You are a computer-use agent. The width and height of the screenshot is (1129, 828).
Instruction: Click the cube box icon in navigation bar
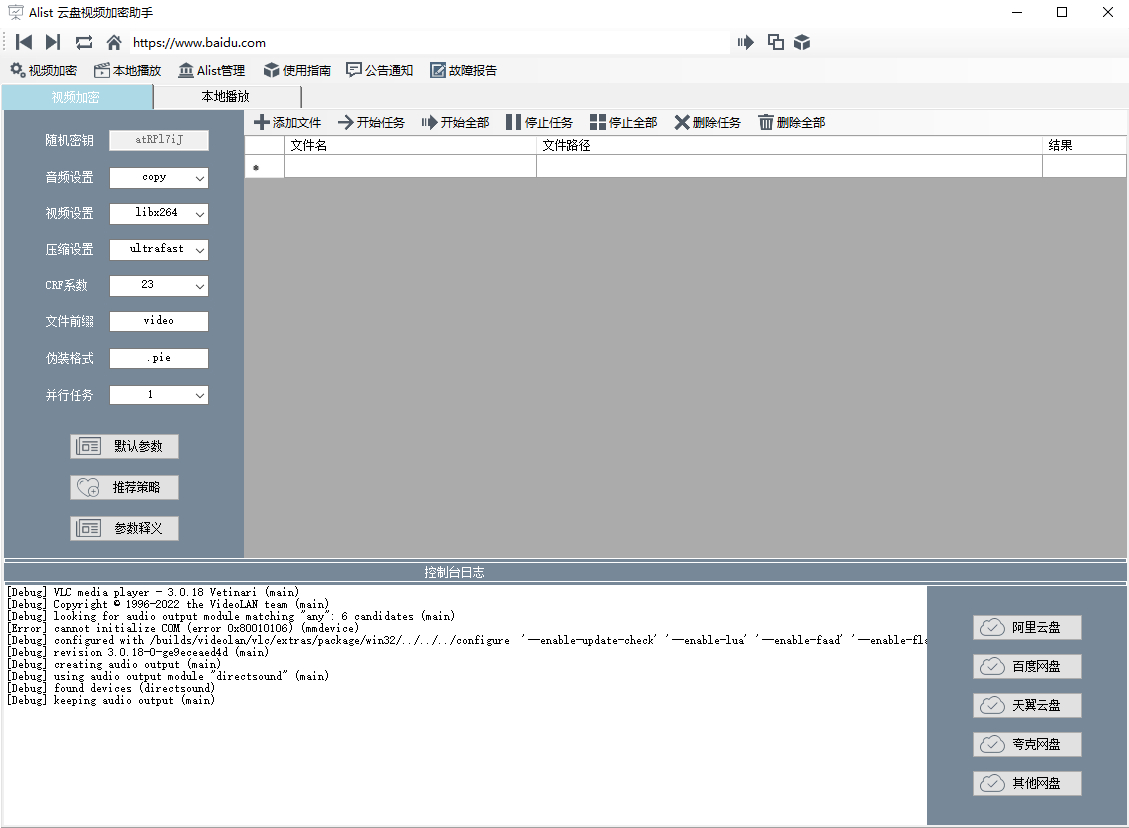point(802,42)
